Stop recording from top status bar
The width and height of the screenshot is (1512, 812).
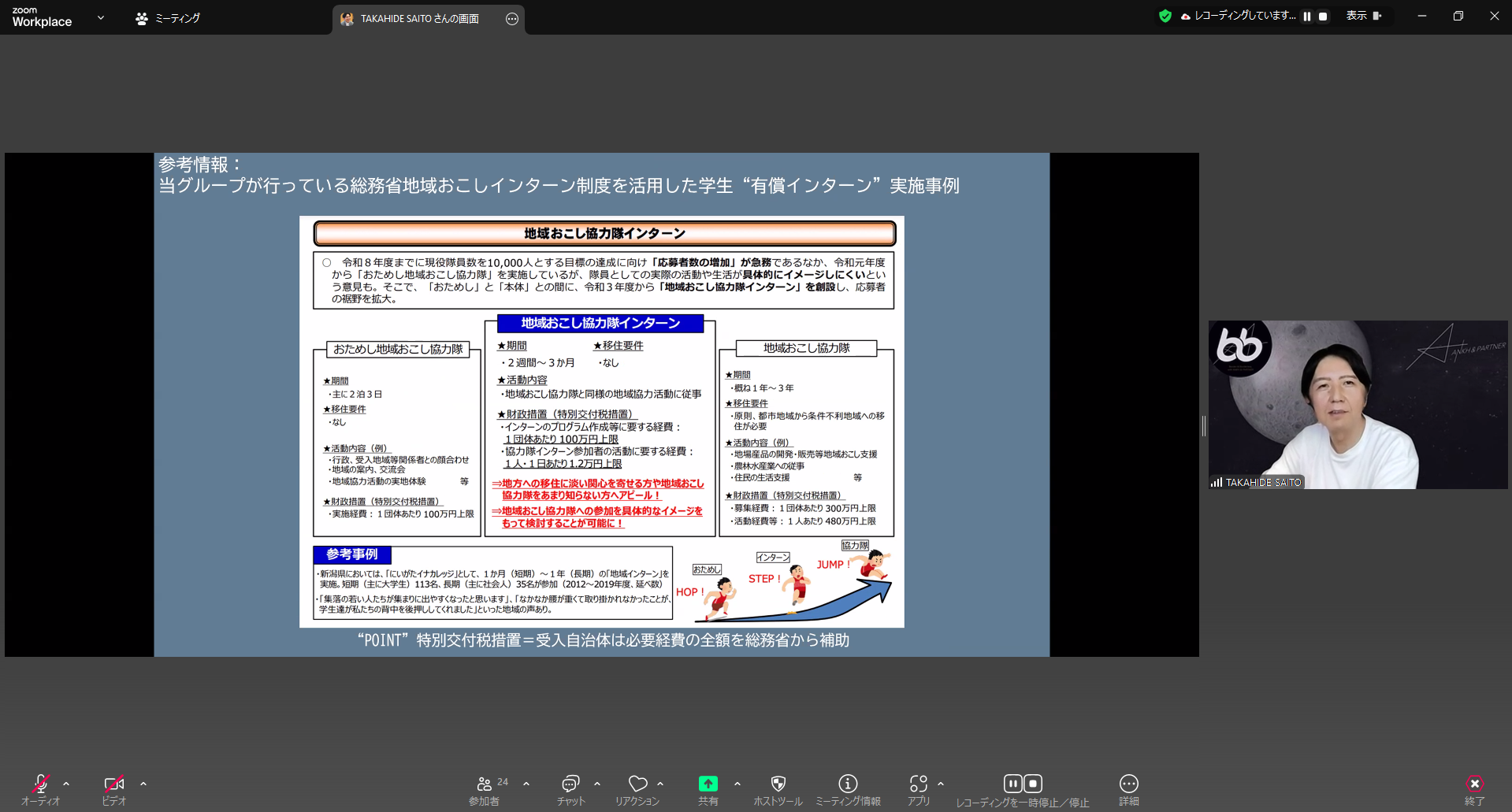point(1324,17)
